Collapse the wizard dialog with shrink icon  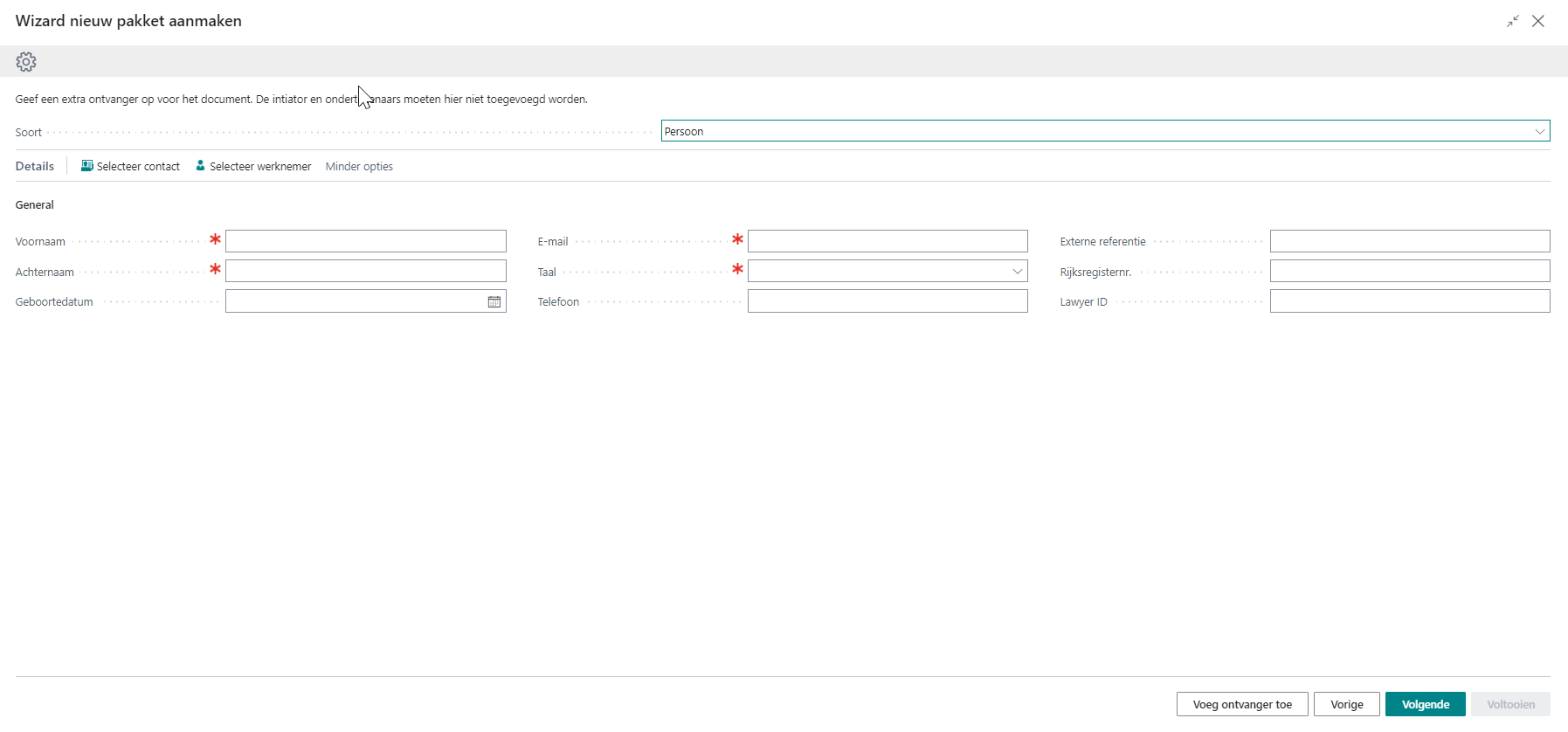(x=1512, y=21)
